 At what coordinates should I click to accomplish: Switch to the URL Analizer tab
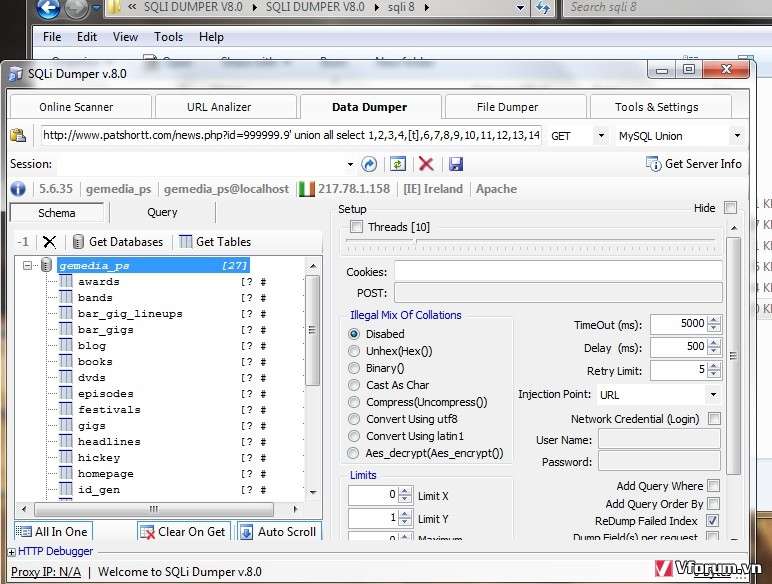pyautogui.click(x=219, y=107)
